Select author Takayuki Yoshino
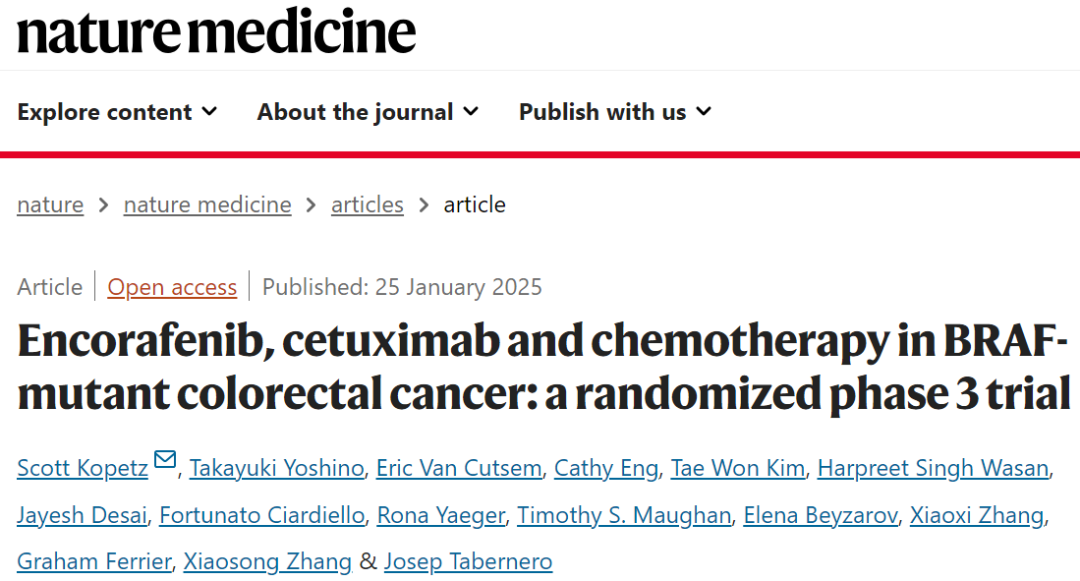Viewport: 1080px width, 581px height. click(277, 468)
